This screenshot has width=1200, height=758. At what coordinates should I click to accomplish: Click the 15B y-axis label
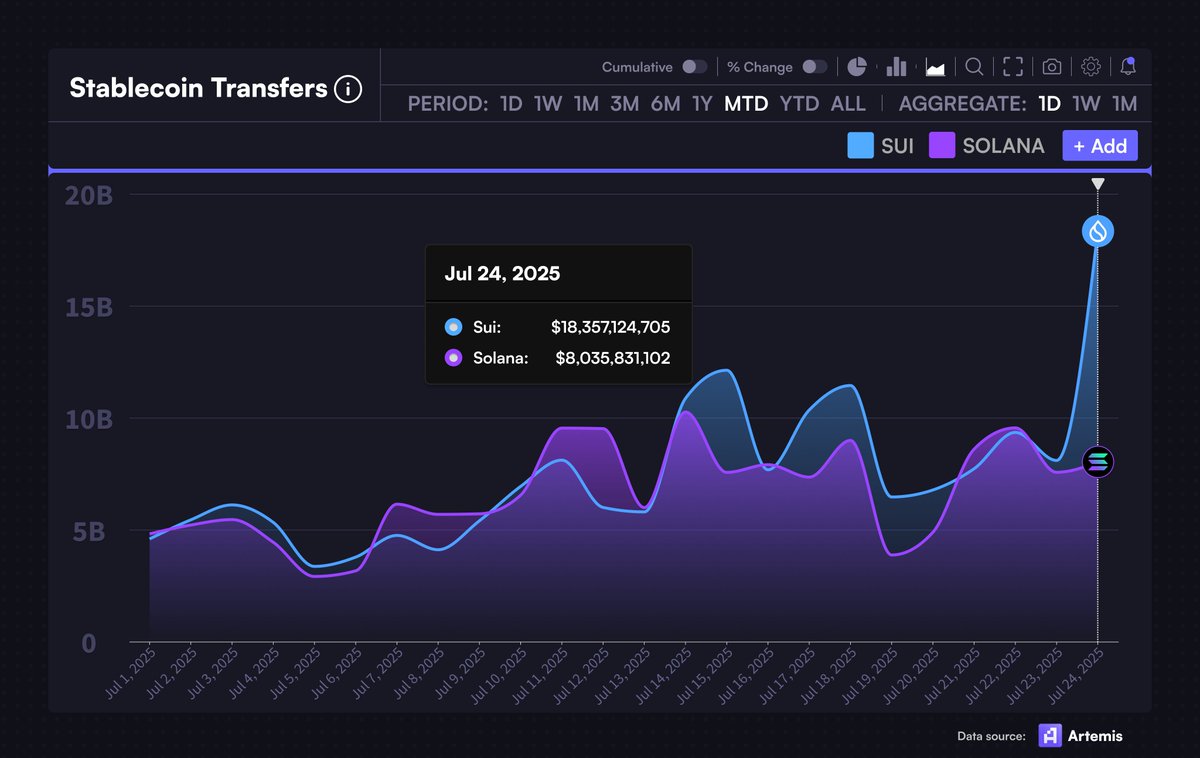[x=90, y=307]
